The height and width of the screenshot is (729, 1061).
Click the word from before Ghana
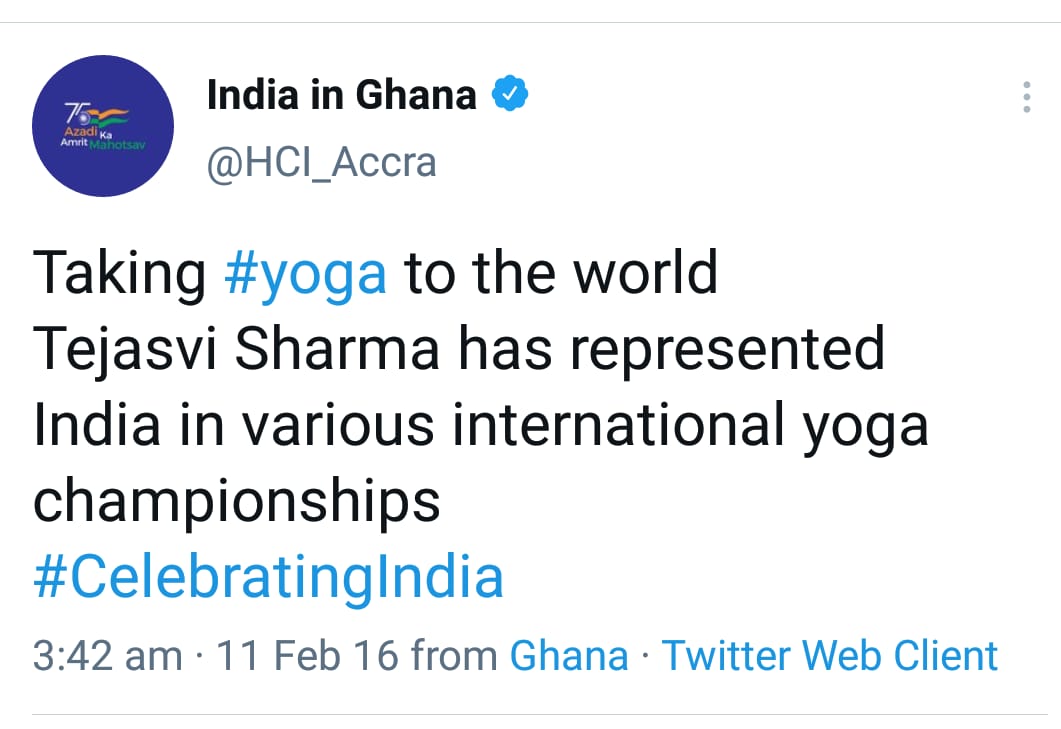pyautogui.click(x=454, y=655)
